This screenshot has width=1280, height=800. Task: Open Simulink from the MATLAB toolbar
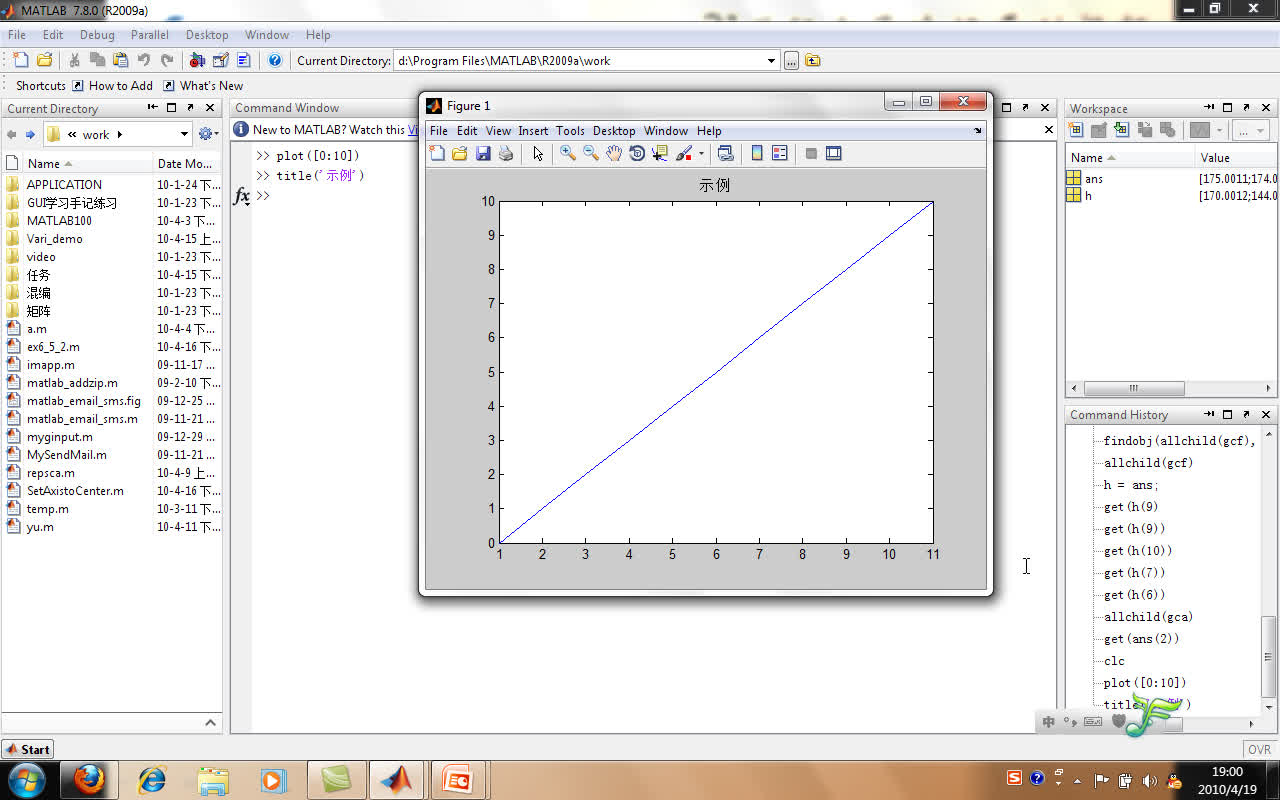tap(197, 60)
